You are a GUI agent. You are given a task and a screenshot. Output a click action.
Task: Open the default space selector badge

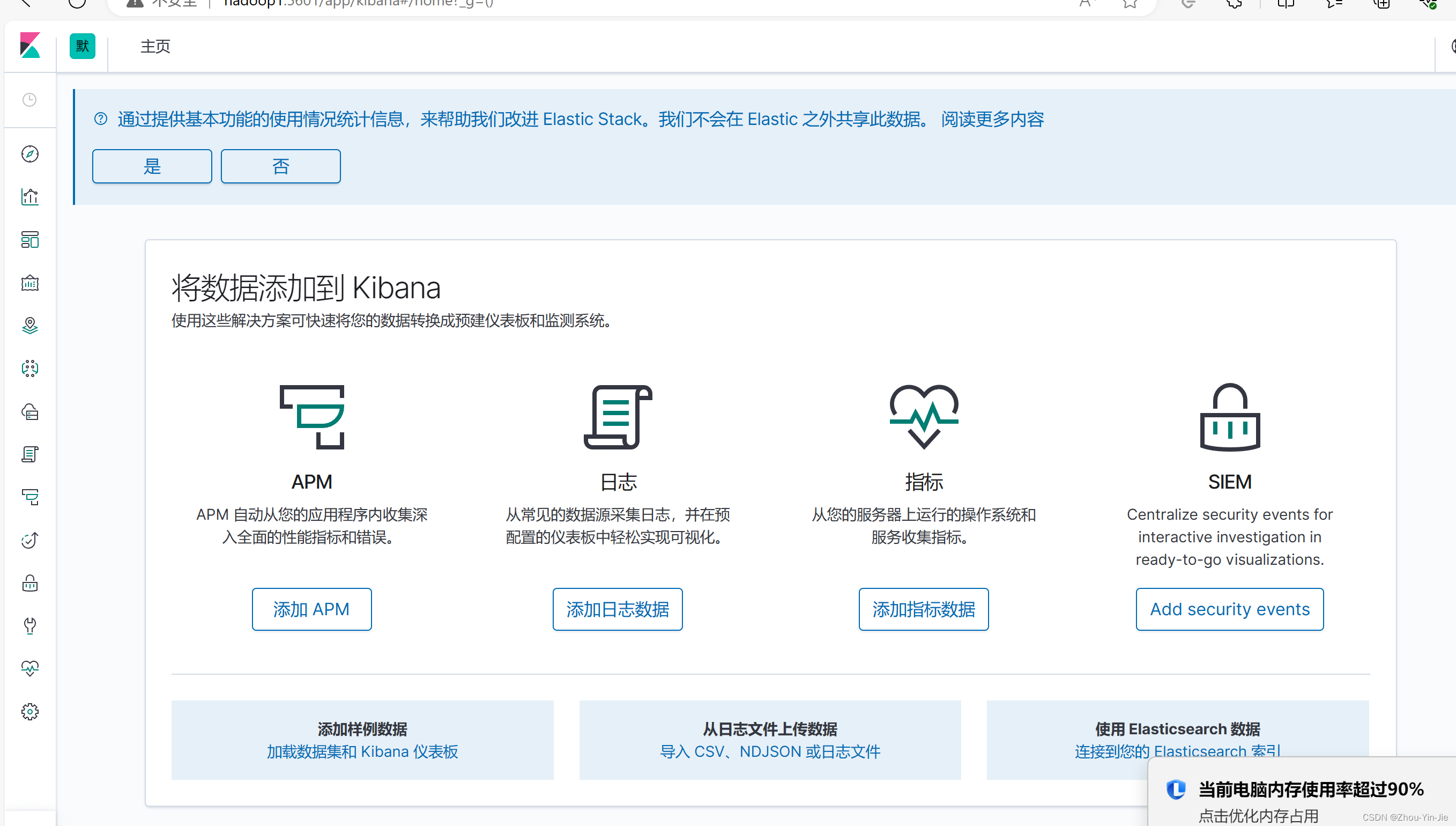(82, 46)
